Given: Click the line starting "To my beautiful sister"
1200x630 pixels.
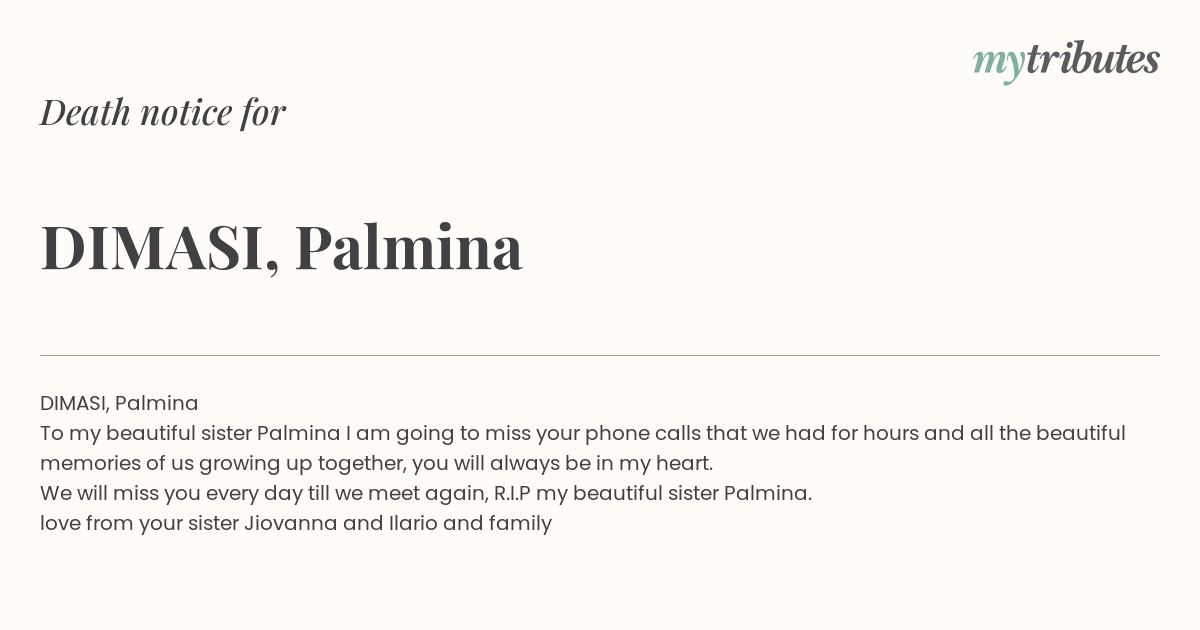Looking at the screenshot, I should (x=583, y=433).
